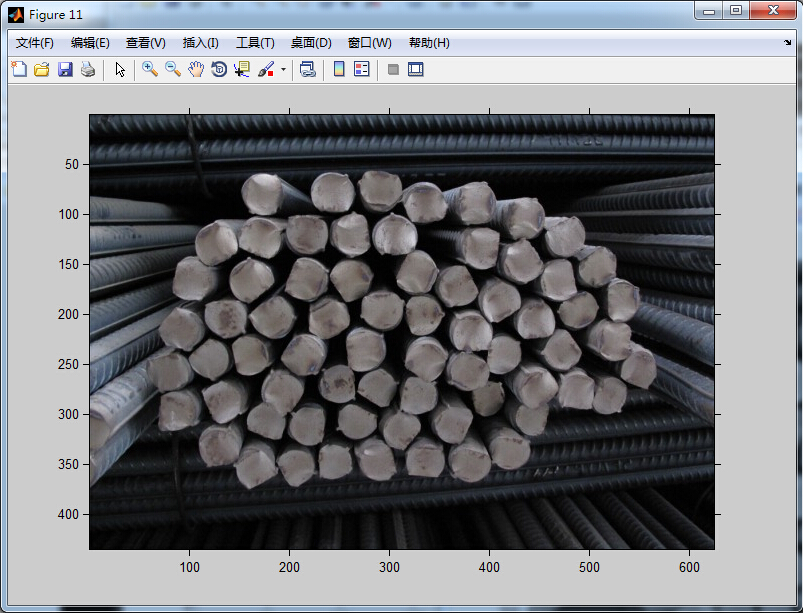Insert a colorbar using the toolbar icon
Image resolution: width=803 pixels, height=613 pixels.
tap(339, 69)
